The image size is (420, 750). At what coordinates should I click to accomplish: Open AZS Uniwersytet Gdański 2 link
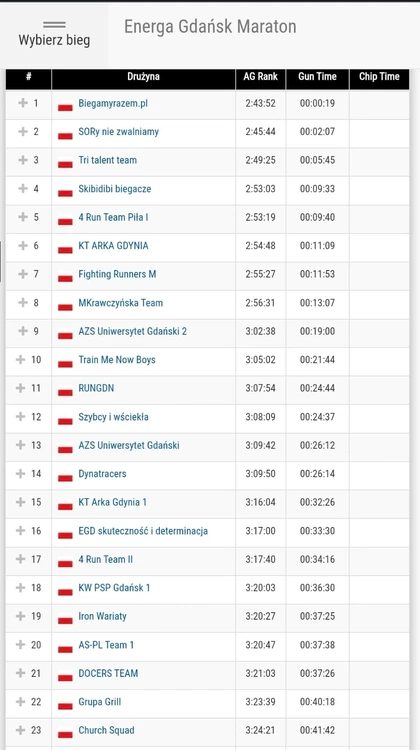tap(133, 331)
